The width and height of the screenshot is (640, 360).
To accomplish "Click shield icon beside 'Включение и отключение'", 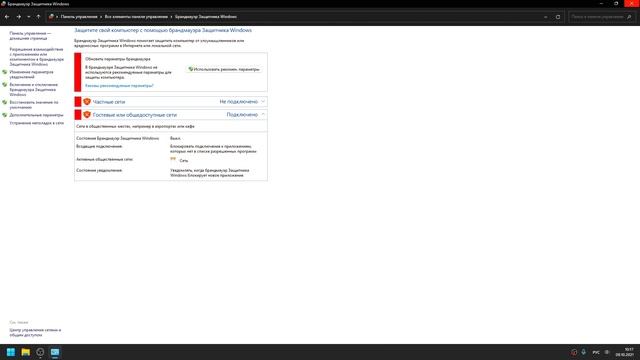I will click(4, 85).
